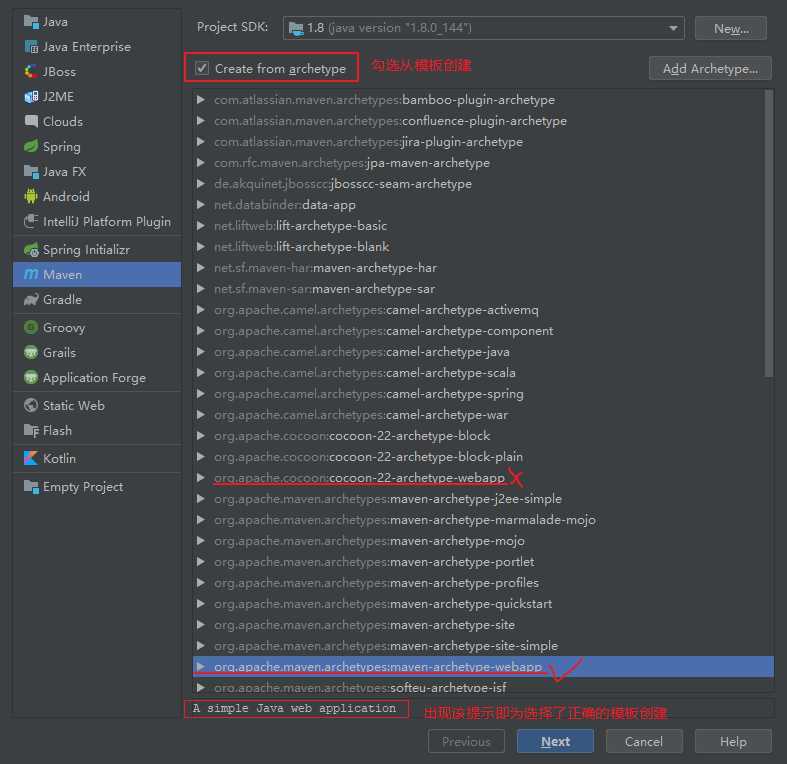Pick the Spring leaf icon
This screenshot has height=764, width=787.
click(31, 147)
